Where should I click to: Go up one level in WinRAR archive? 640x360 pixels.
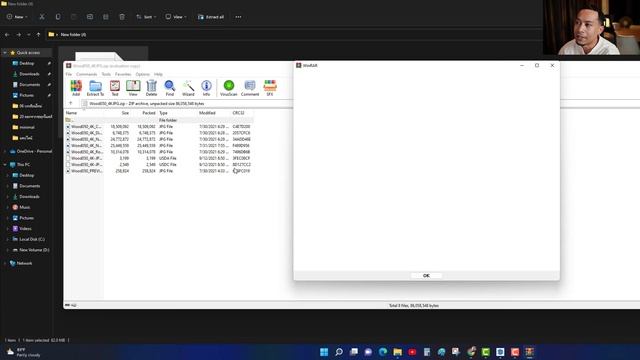pyautogui.click(x=71, y=104)
